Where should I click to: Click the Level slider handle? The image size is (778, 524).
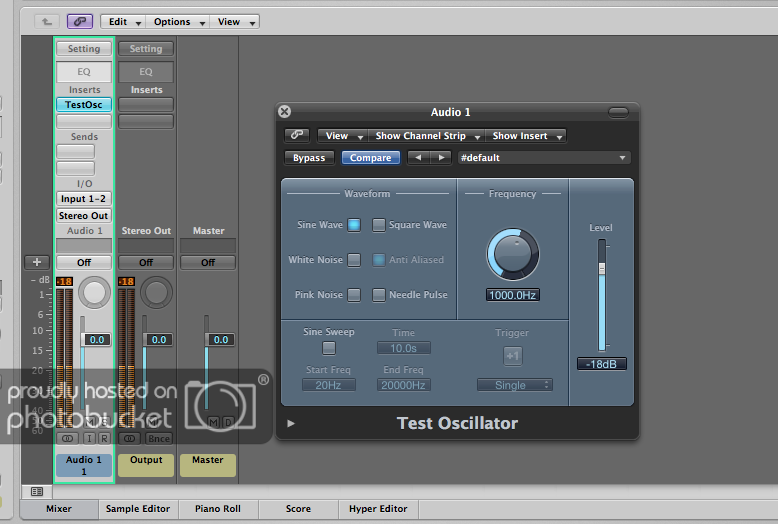[601, 268]
